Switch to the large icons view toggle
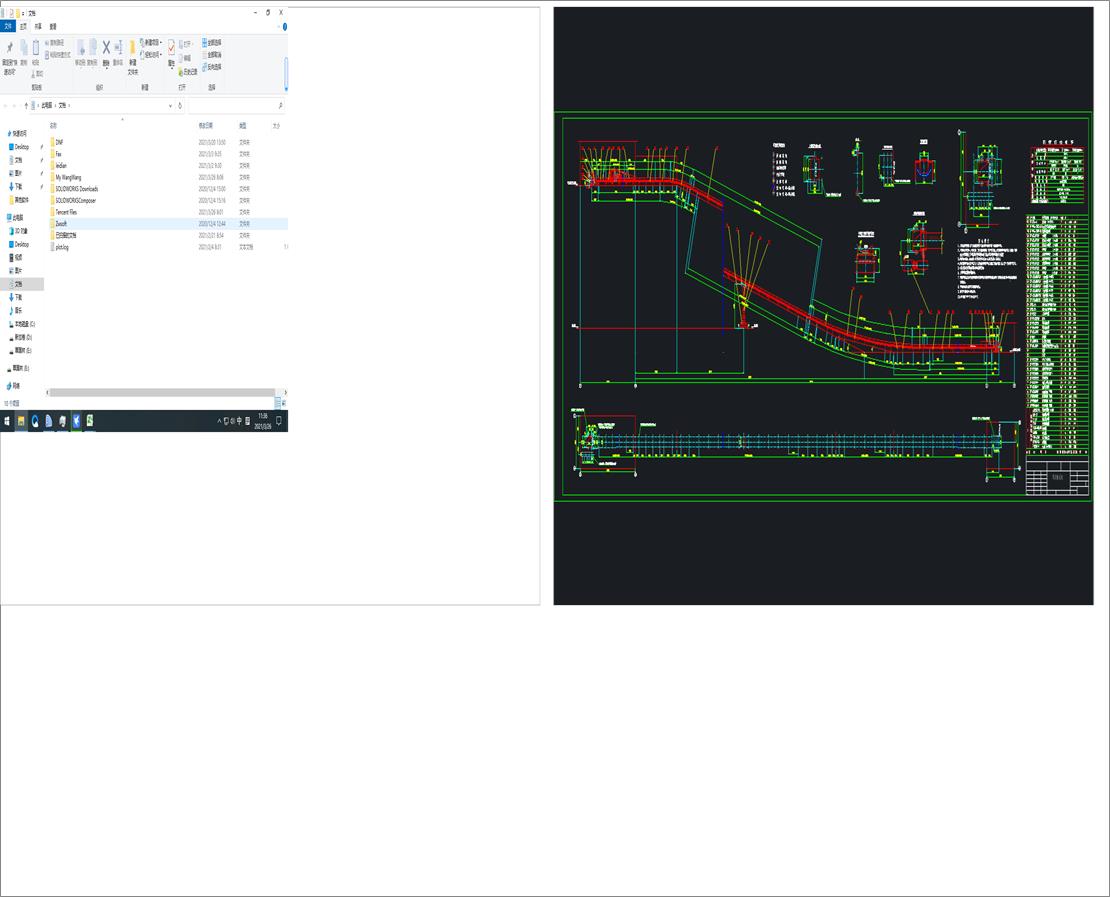 (x=284, y=404)
